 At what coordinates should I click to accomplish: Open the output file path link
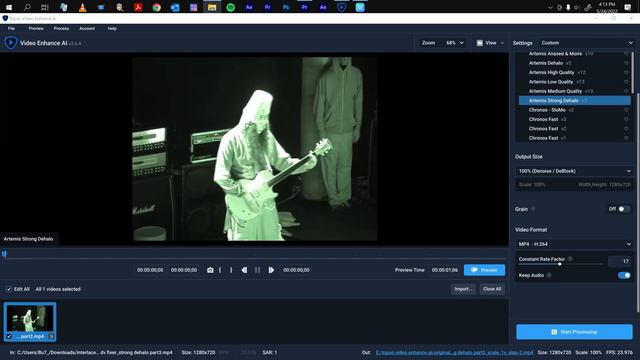click(x=454, y=352)
